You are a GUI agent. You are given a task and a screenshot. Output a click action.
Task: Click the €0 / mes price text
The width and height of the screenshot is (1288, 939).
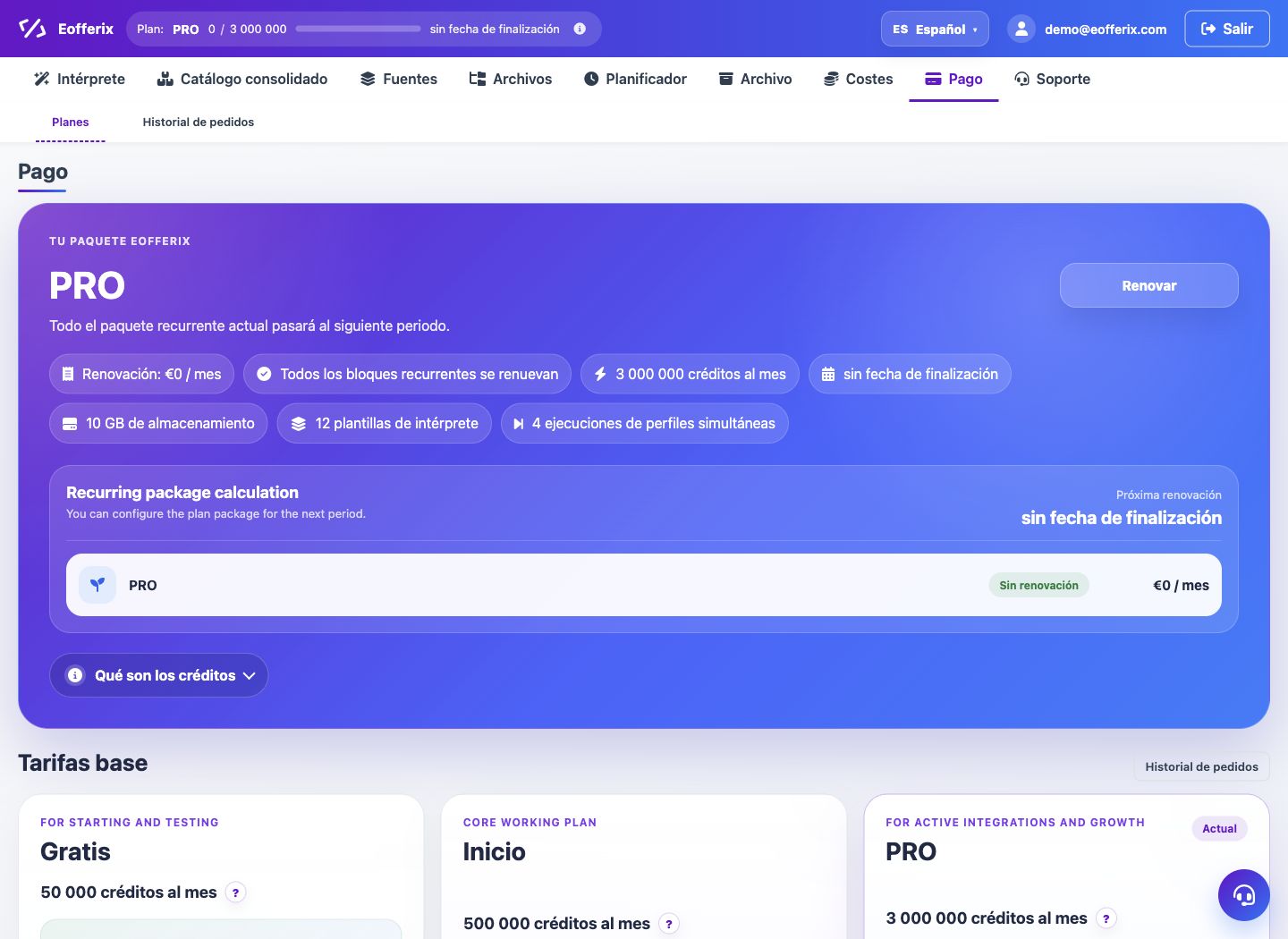(x=1181, y=585)
